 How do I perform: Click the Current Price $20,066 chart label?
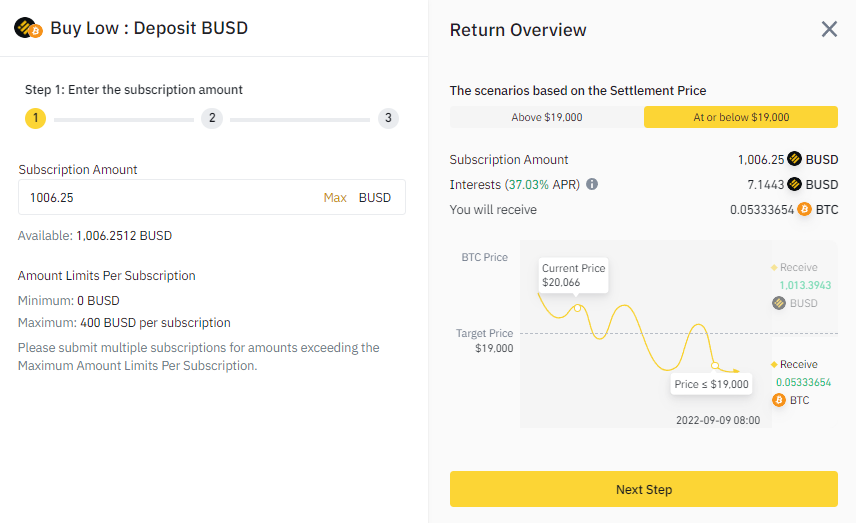coord(574,275)
